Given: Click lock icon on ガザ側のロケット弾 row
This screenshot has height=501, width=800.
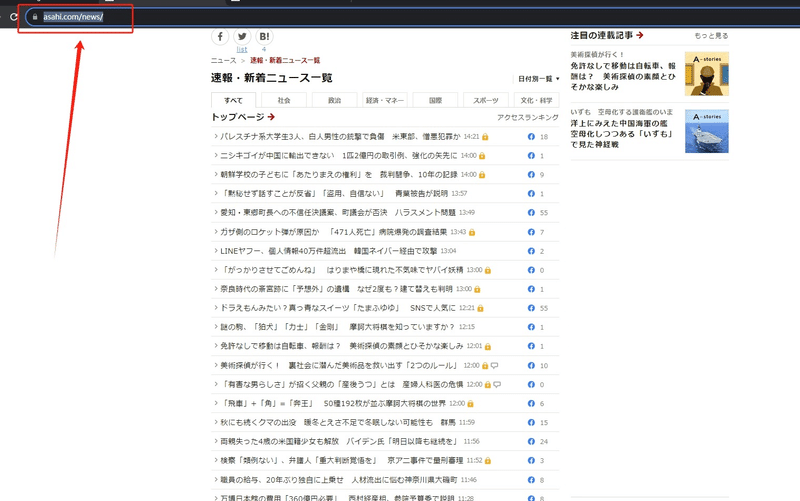Looking at the screenshot, I should (472, 232).
